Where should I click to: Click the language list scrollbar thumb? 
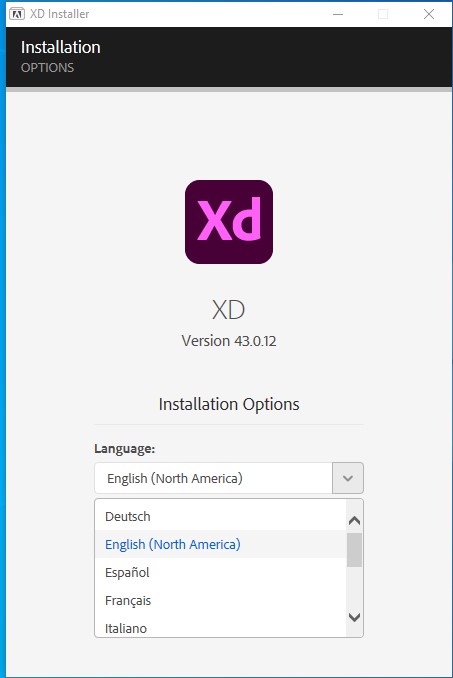pos(354,550)
